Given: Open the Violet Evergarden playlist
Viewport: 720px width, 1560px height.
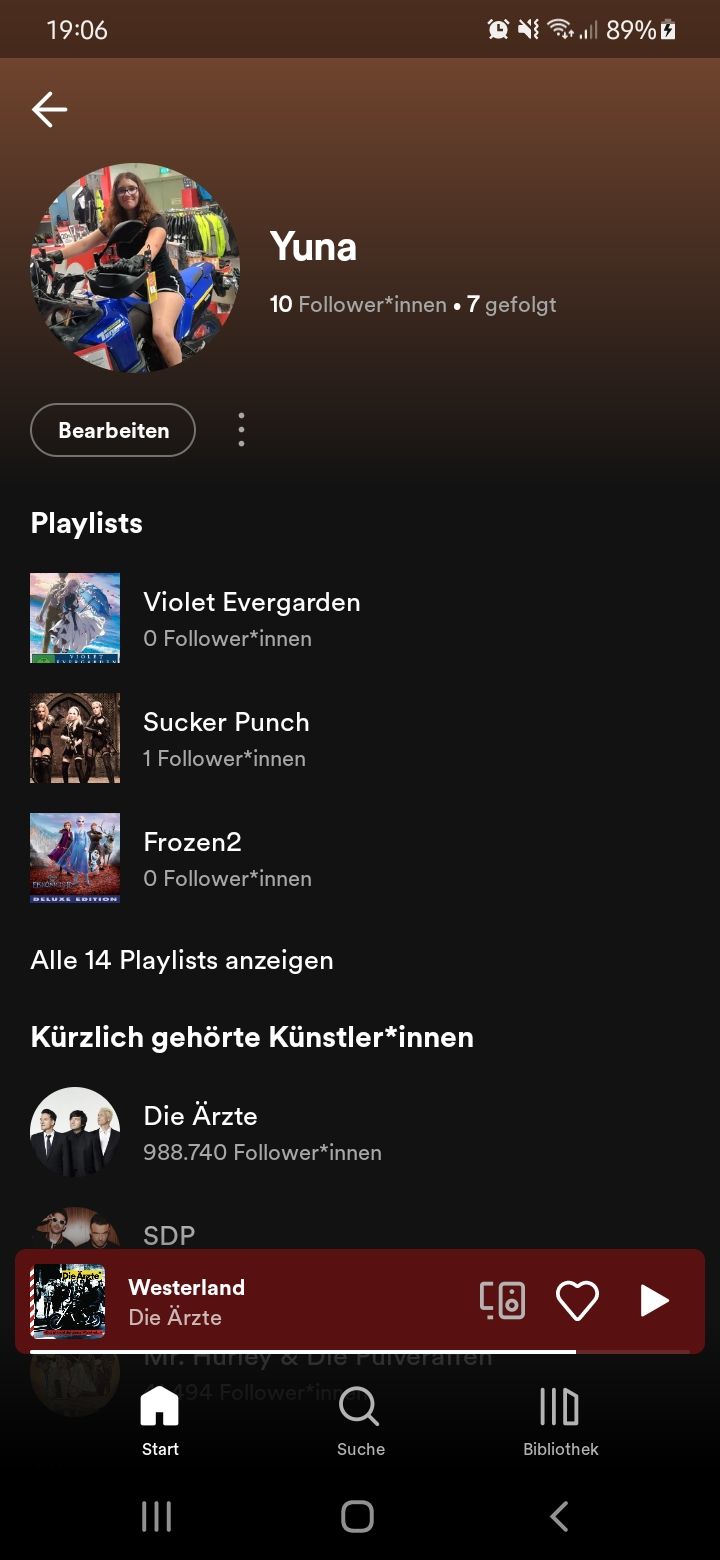Looking at the screenshot, I should click(251, 618).
